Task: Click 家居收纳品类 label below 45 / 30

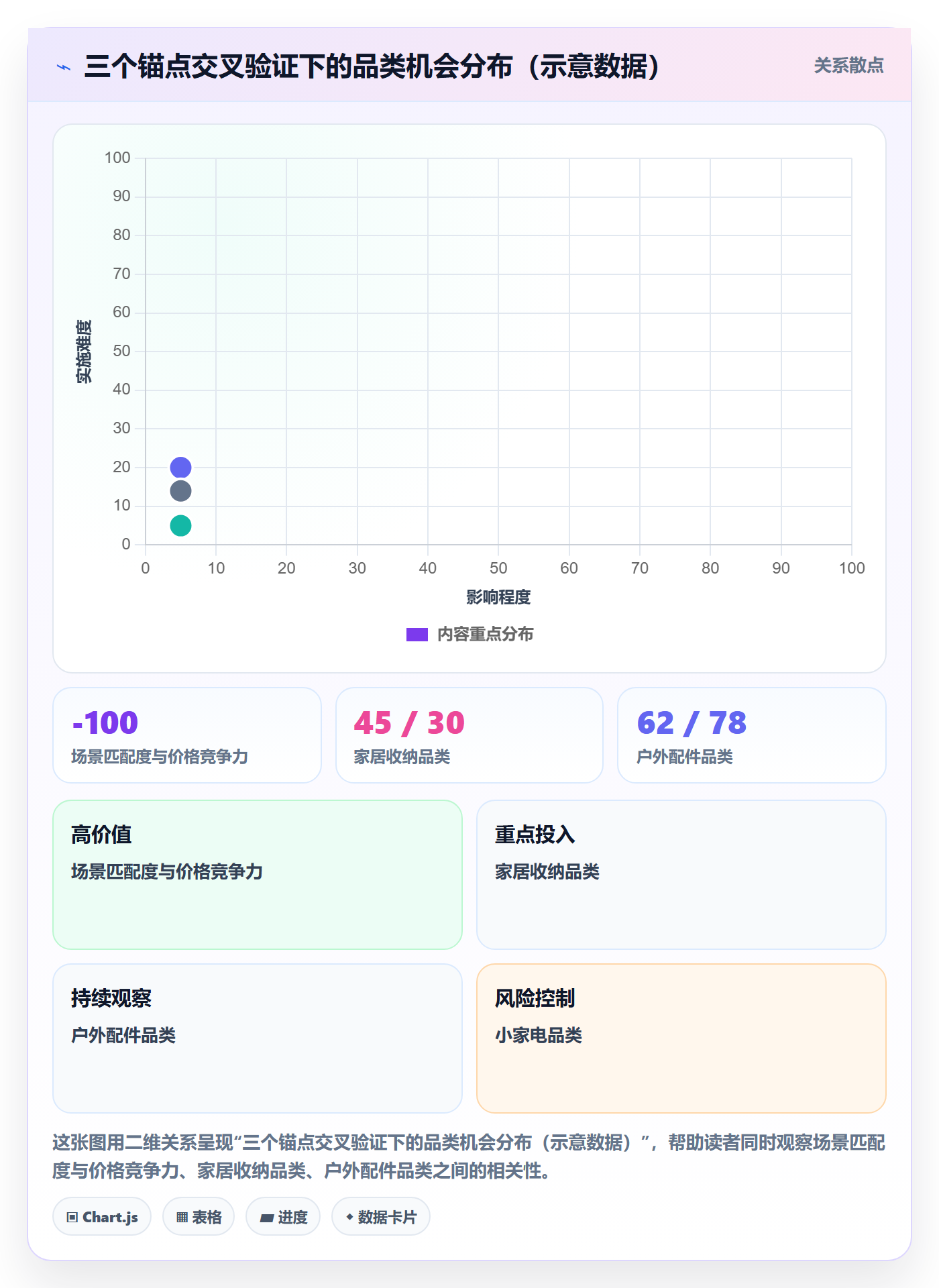Action: 402,757
